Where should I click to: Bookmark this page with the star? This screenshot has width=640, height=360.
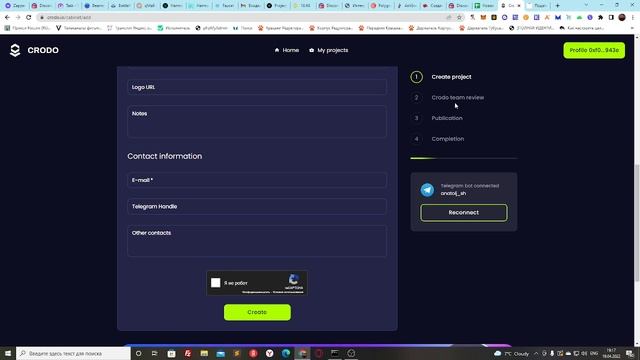459,17
